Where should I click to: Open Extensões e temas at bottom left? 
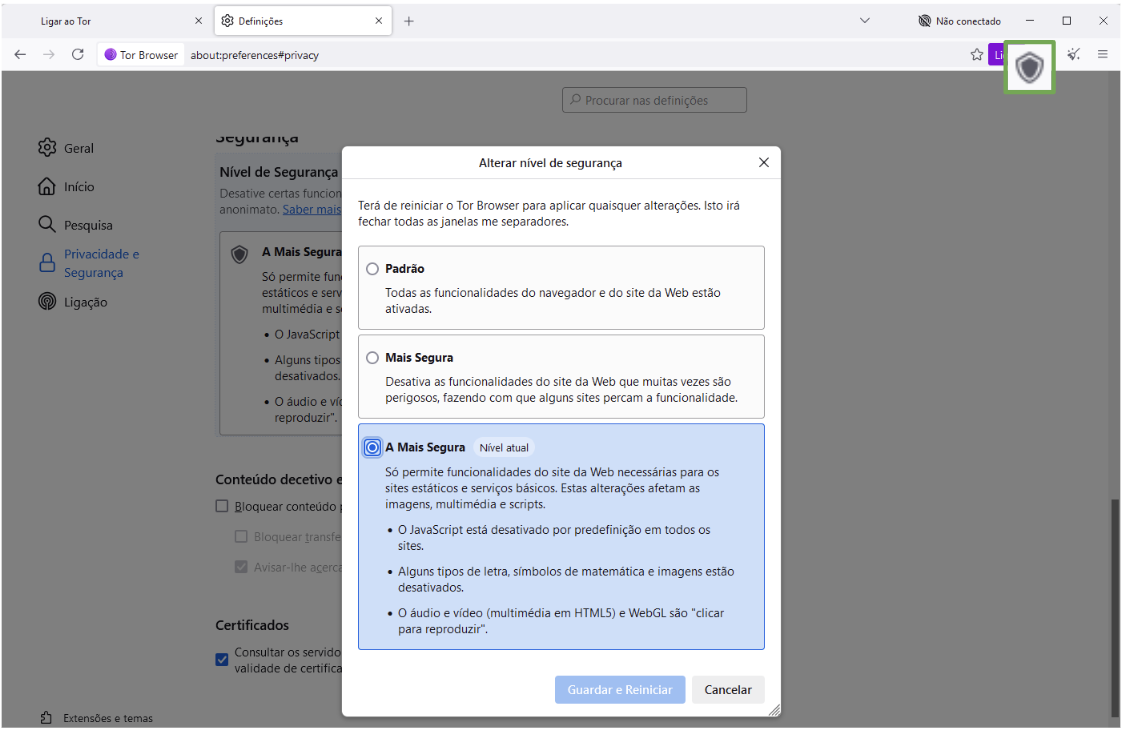click(x=88, y=717)
